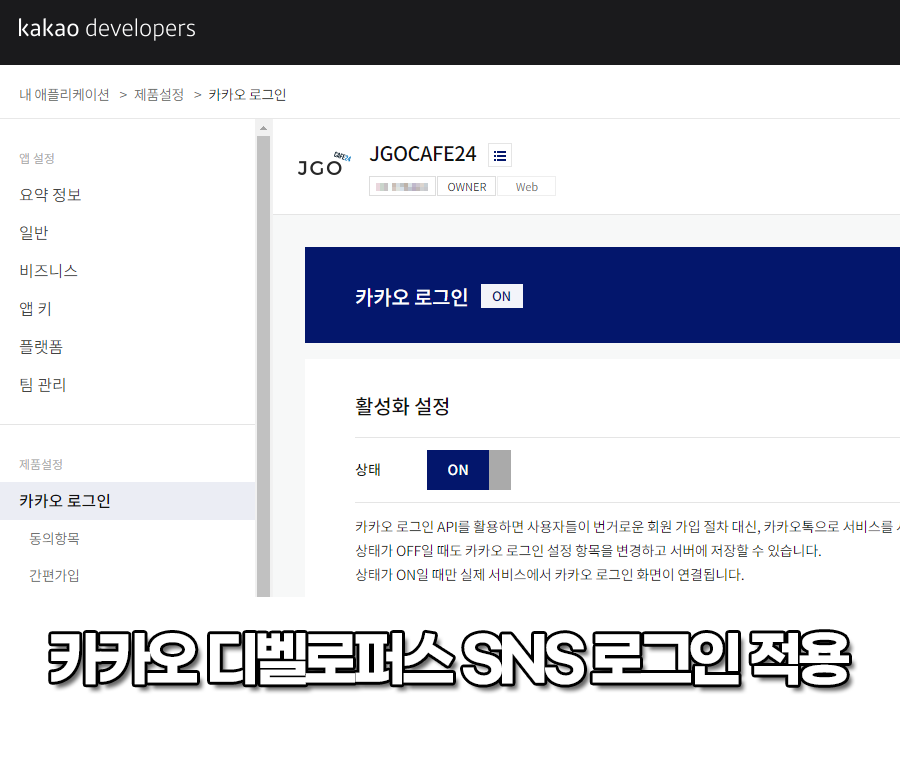Click the ON badge in the blue banner

tap(502, 296)
